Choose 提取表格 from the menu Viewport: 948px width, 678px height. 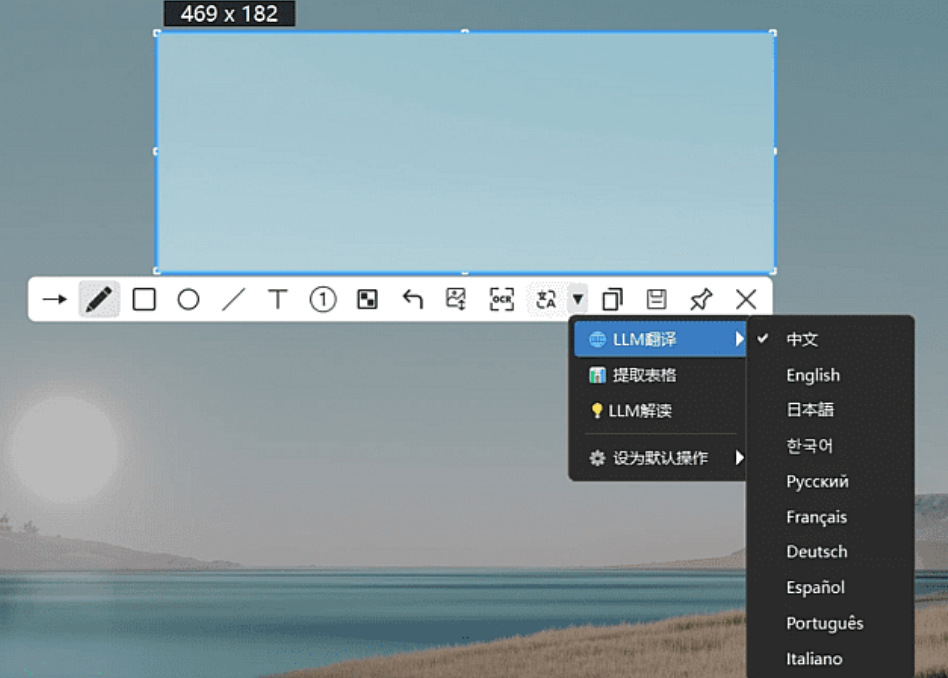pyautogui.click(x=646, y=377)
